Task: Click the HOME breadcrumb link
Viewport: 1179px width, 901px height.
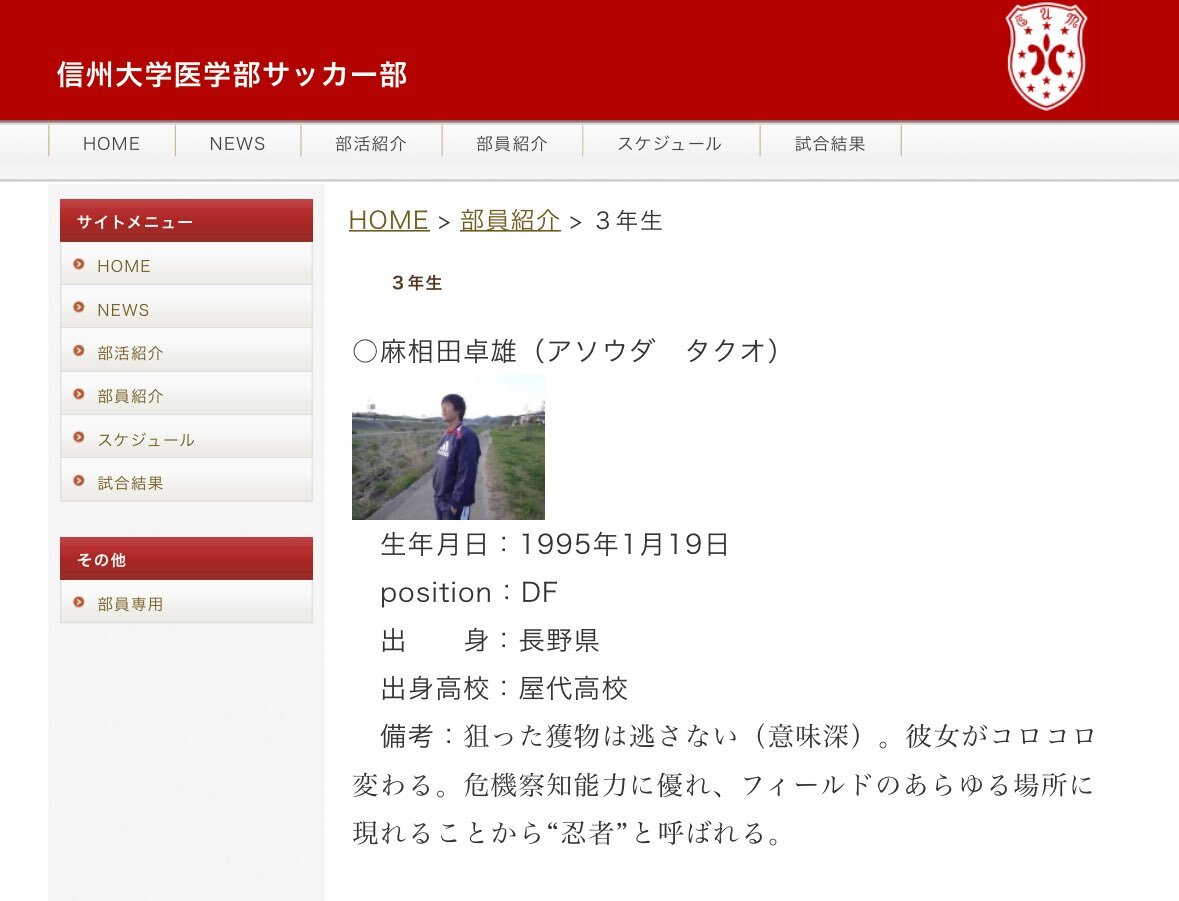Action: coord(388,221)
